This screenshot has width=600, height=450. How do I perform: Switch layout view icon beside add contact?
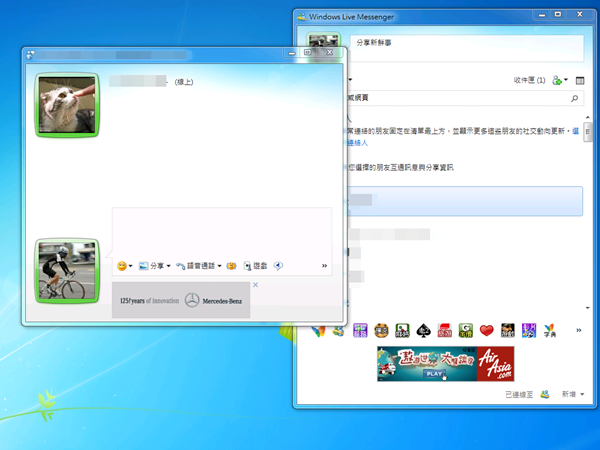580,79
